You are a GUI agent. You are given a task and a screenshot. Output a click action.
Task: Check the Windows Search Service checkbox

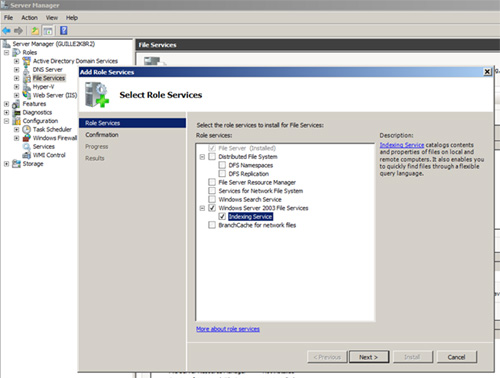point(212,199)
